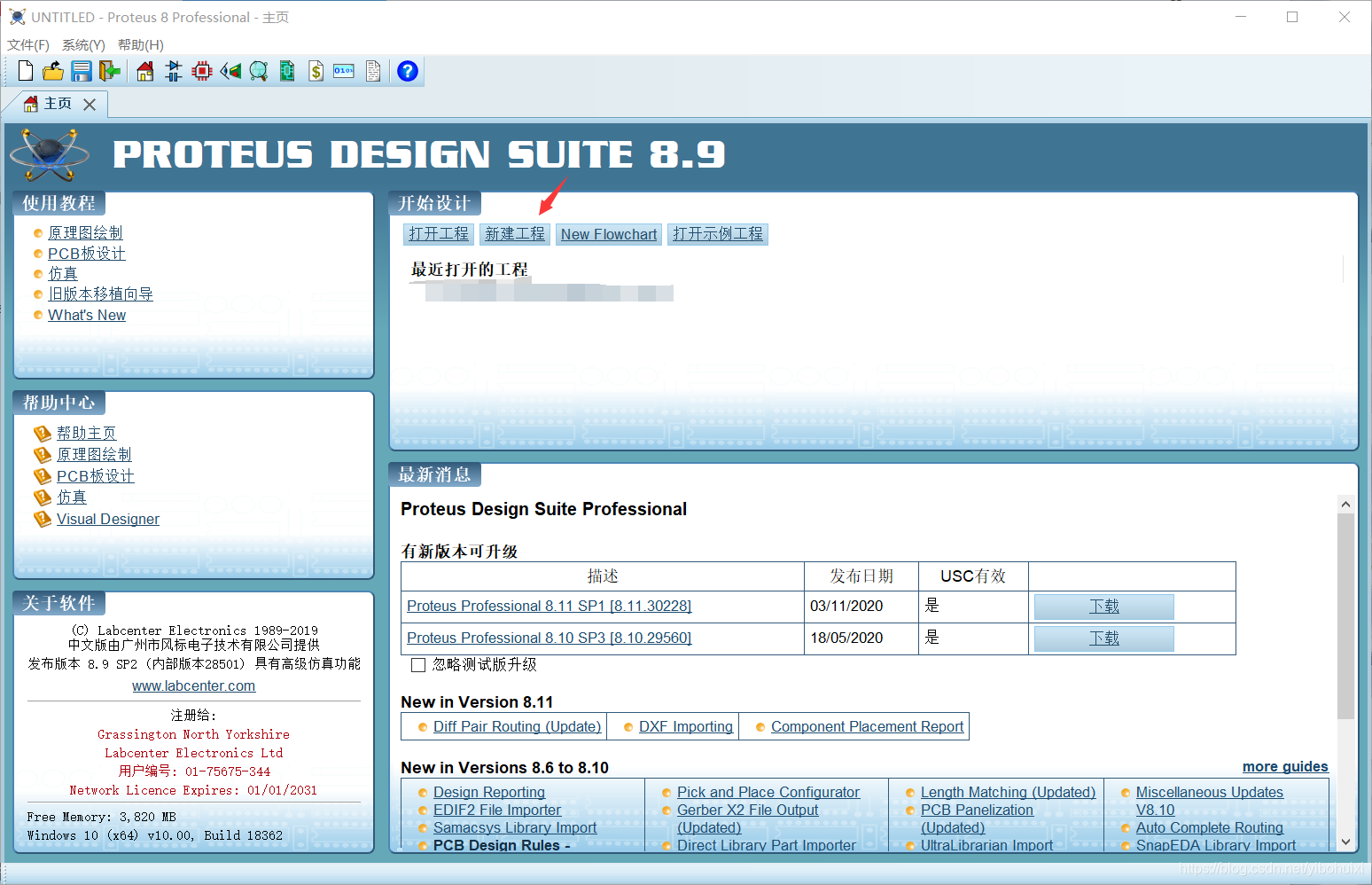This screenshot has width=1372, height=885.
Task: Launch the 3D Visualizer eye icon
Action: (x=230, y=71)
